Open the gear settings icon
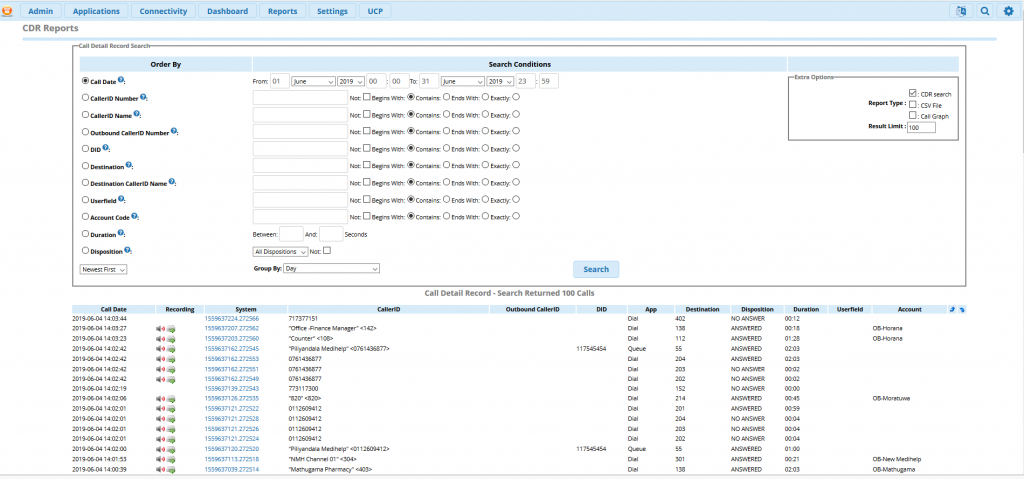This screenshot has height=479, width=1024. [1009, 11]
